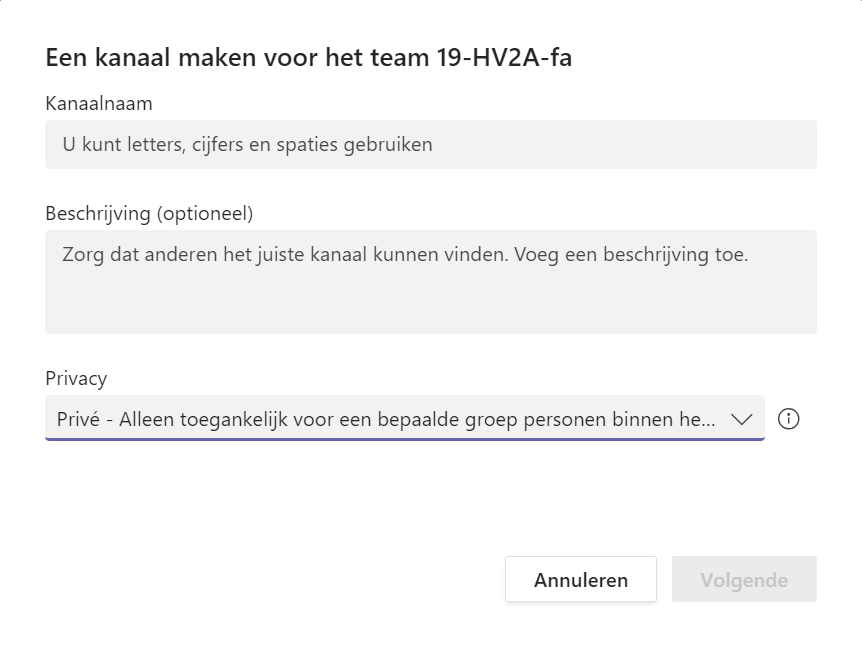Image resolution: width=862 pixels, height=645 pixels.
Task: Click the truncated end of the privacy text
Action: 698,420
